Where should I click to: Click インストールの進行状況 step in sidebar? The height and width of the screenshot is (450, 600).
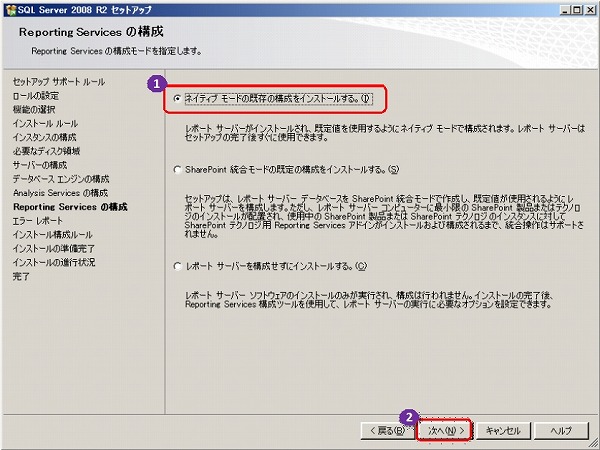[x=54, y=262]
